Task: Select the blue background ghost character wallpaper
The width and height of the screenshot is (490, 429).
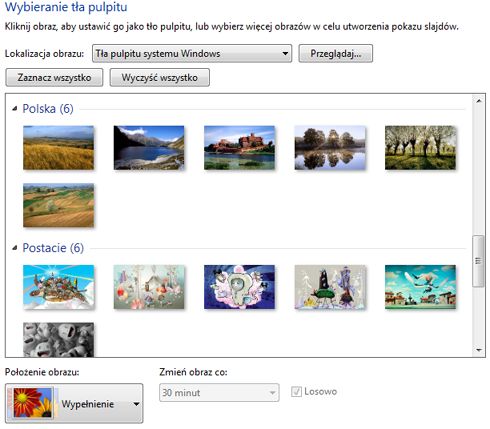Action: pyautogui.click(x=239, y=287)
